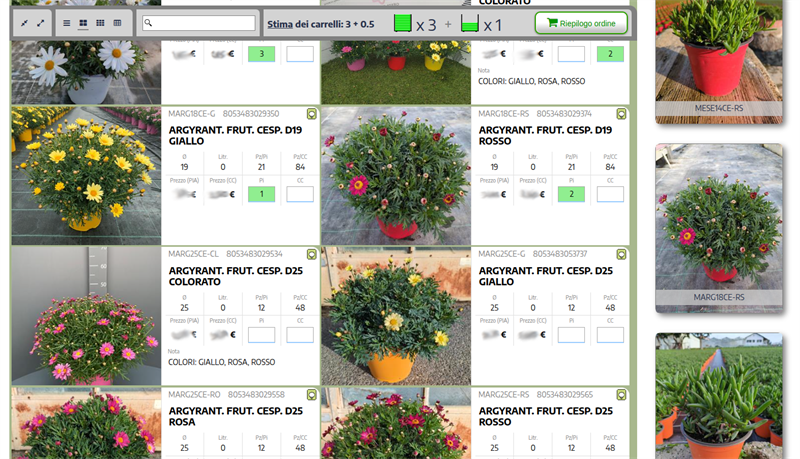Click product code MARG25CE-G 8053483053737
Screen dimensions: 800x459
(x=533, y=254)
